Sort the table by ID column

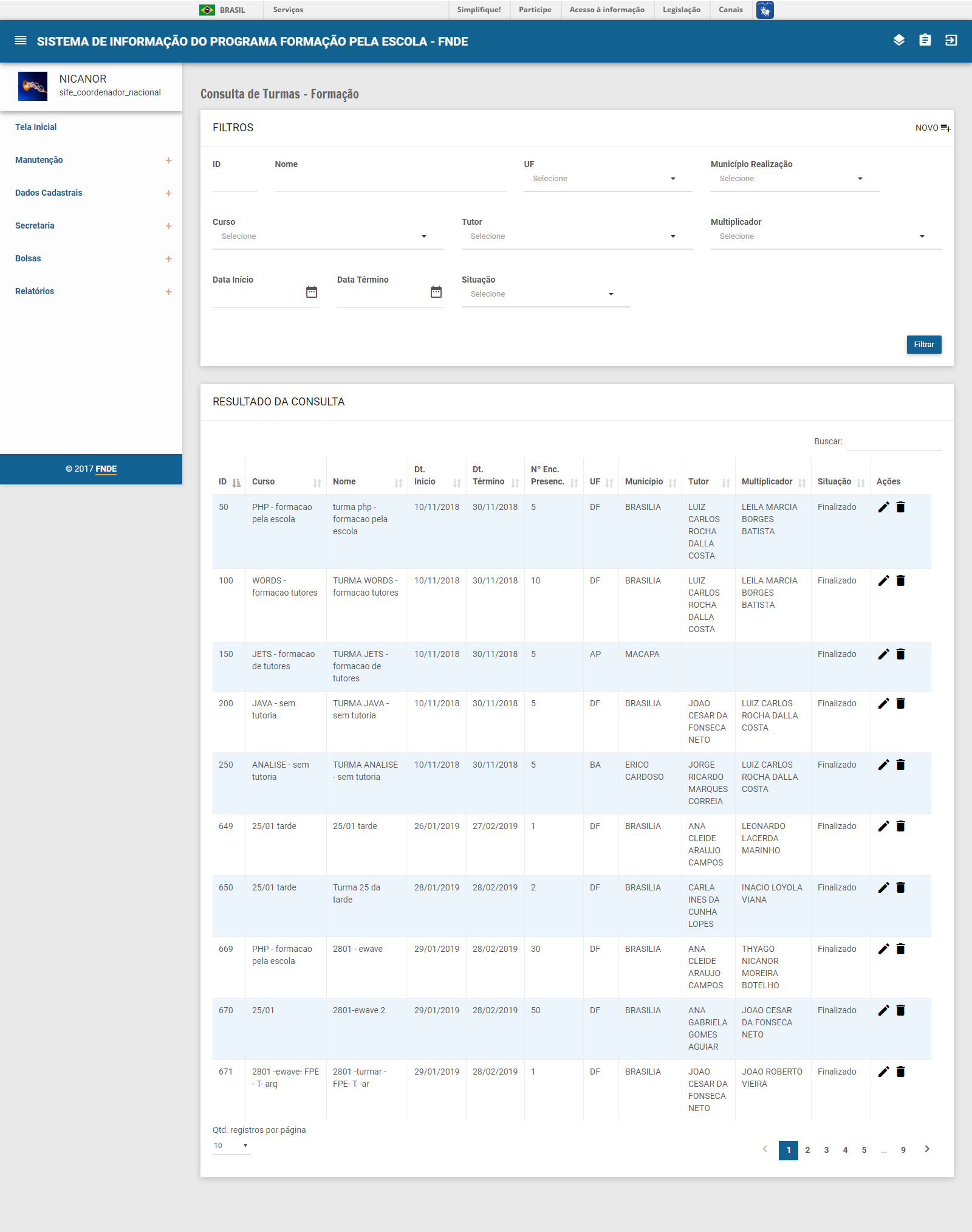pos(236,483)
